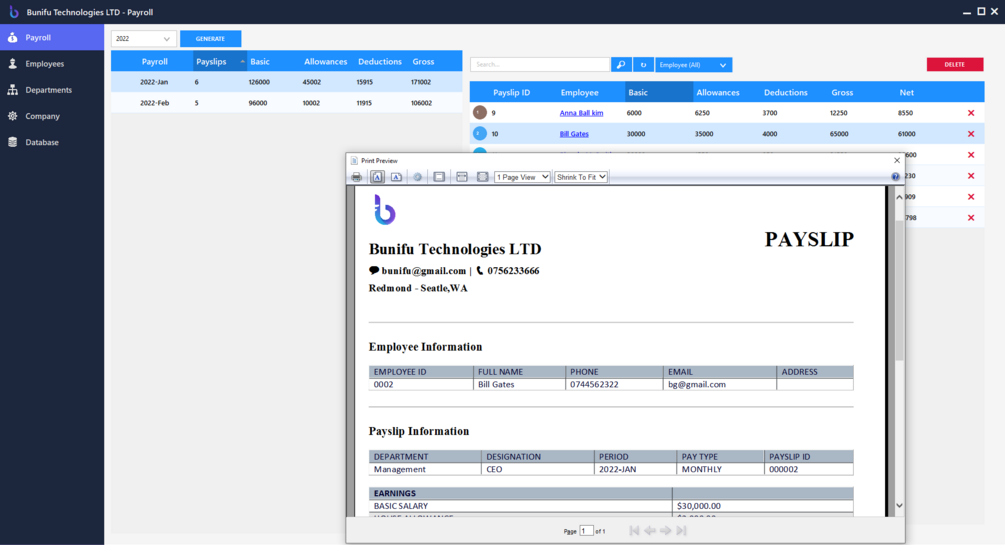The height and width of the screenshot is (545, 1005).
Task: Open page setup gear in Print Preview
Action: 417,177
